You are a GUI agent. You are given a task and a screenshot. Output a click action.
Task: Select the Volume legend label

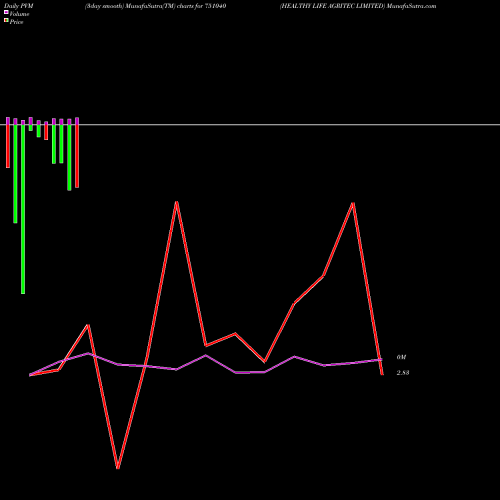coord(19,14)
